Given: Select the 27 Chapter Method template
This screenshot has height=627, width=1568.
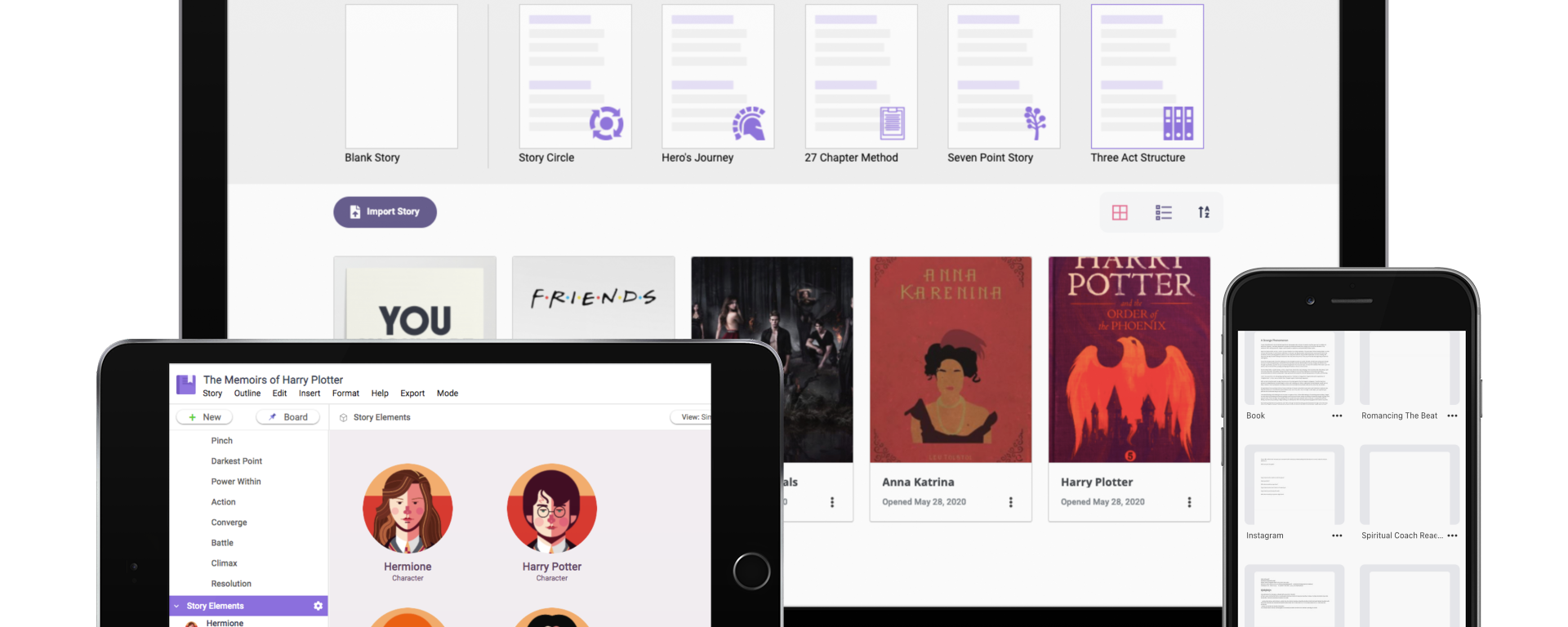Looking at the screenshot, I should [x=861, y=77].
